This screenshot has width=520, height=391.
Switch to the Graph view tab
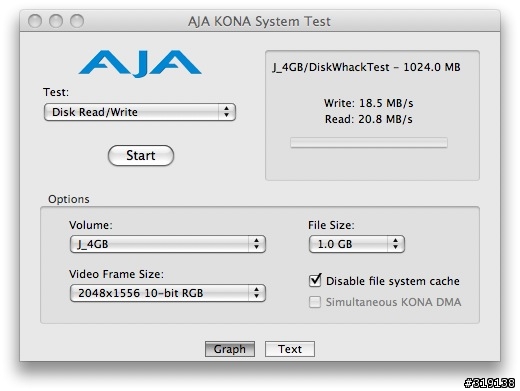(230, 349)
